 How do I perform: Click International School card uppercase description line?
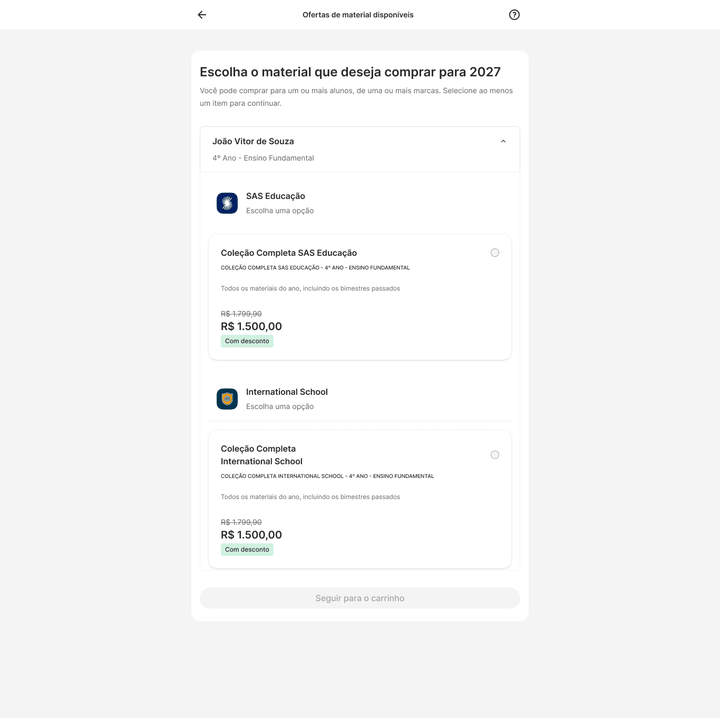[x=327, y=476]
